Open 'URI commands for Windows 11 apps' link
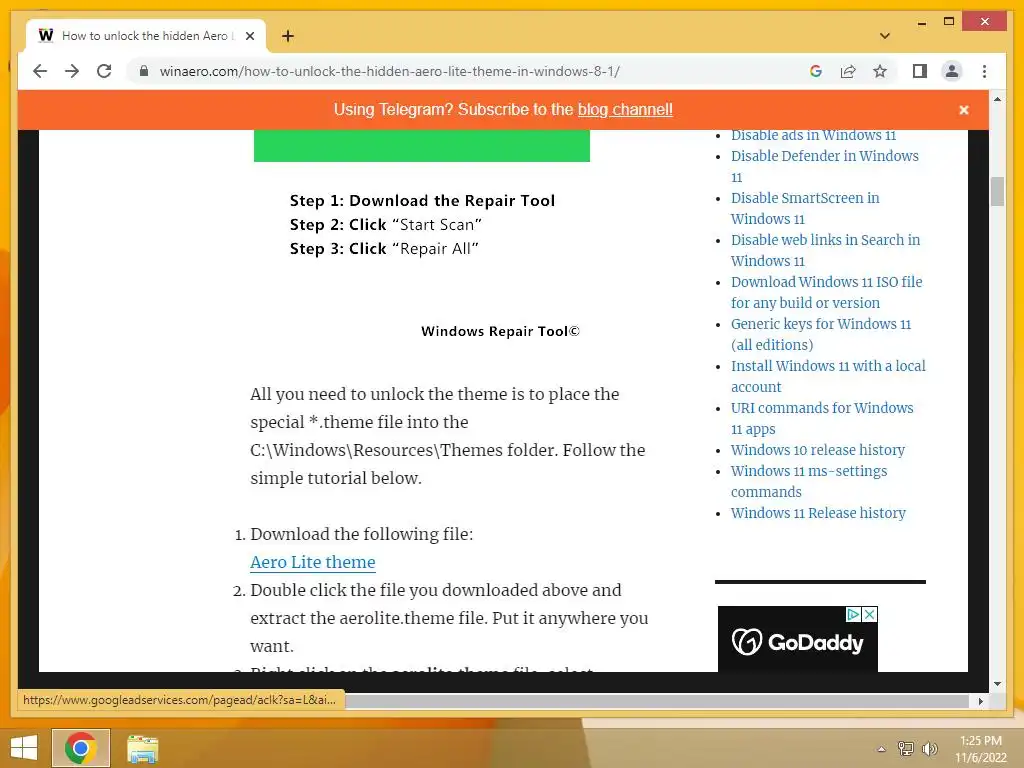Screen dimensions: 1024x768 pyautogui.click(x=822, y=418)
